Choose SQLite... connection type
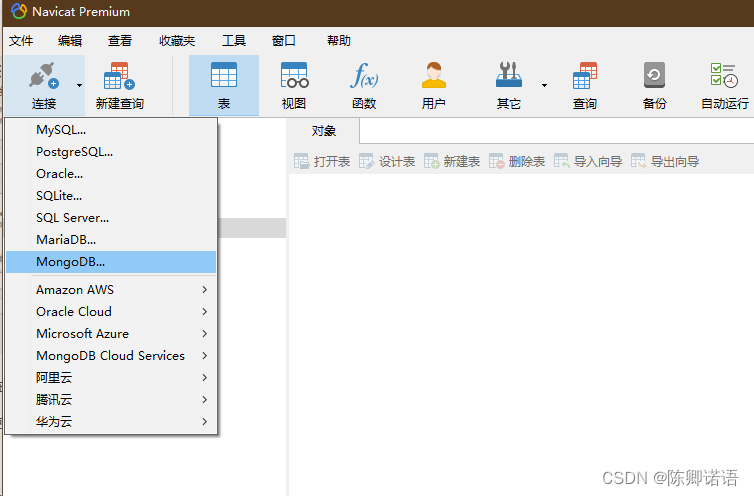The width and height of the screenshot is (754, 496). (111, 196)
